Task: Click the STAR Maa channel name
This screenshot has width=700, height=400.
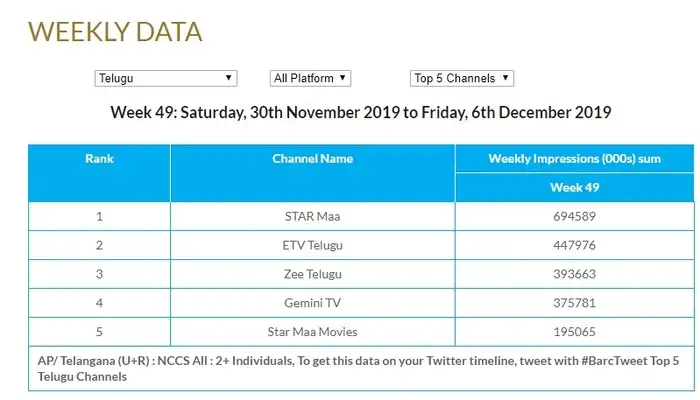Action: (x=312, y=216)
